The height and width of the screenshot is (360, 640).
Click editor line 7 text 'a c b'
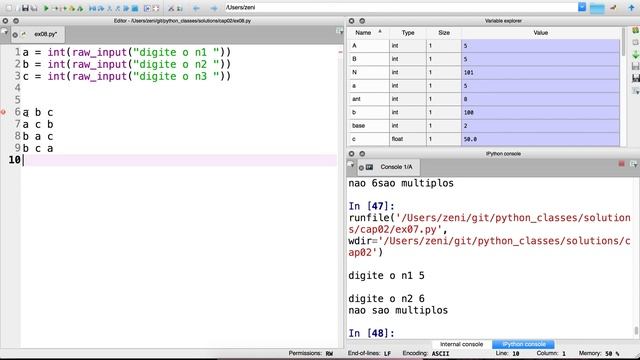(38, 124)
